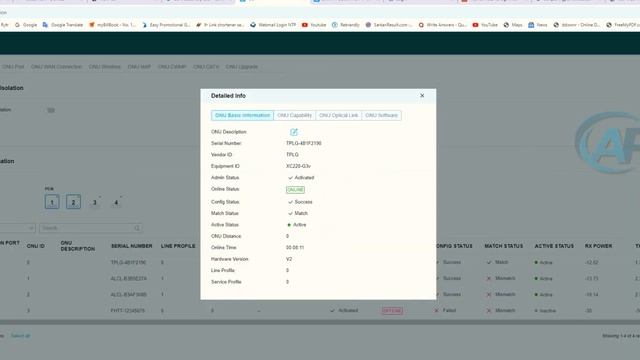Close the Detailed Info dialog

(x=422, y=96)
